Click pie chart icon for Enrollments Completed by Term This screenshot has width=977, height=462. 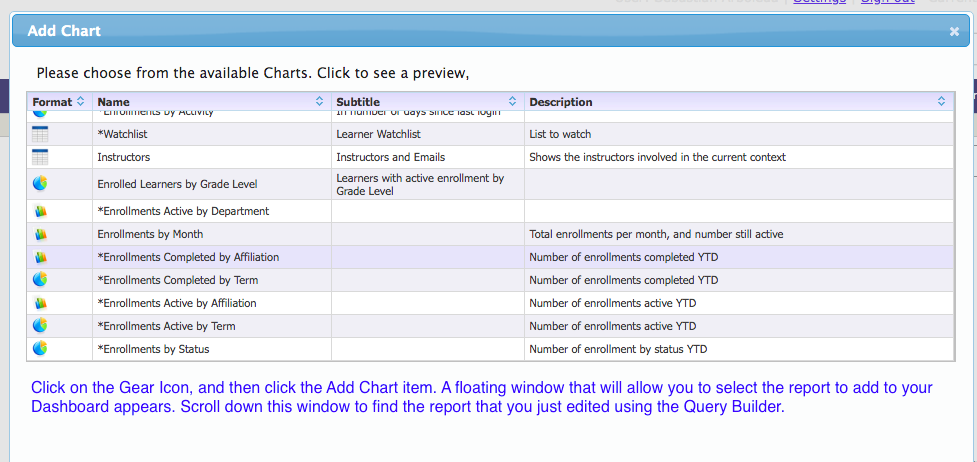click(40, 280)
